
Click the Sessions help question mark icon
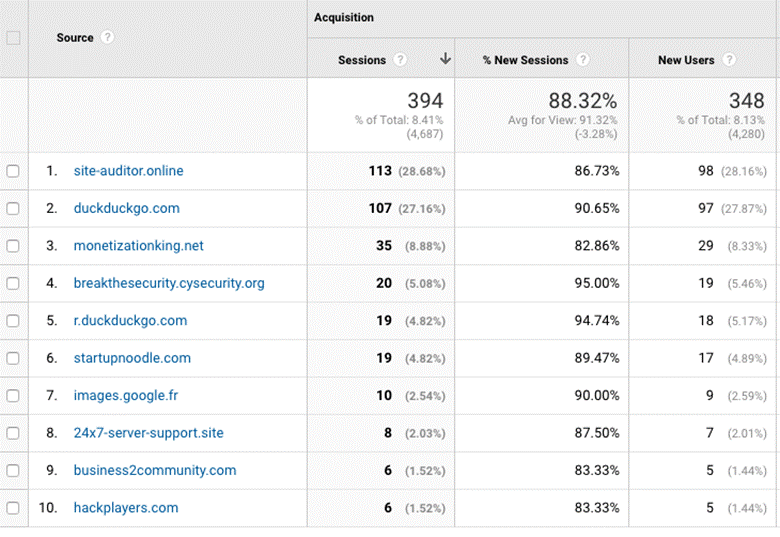click(x=400, y=60)
